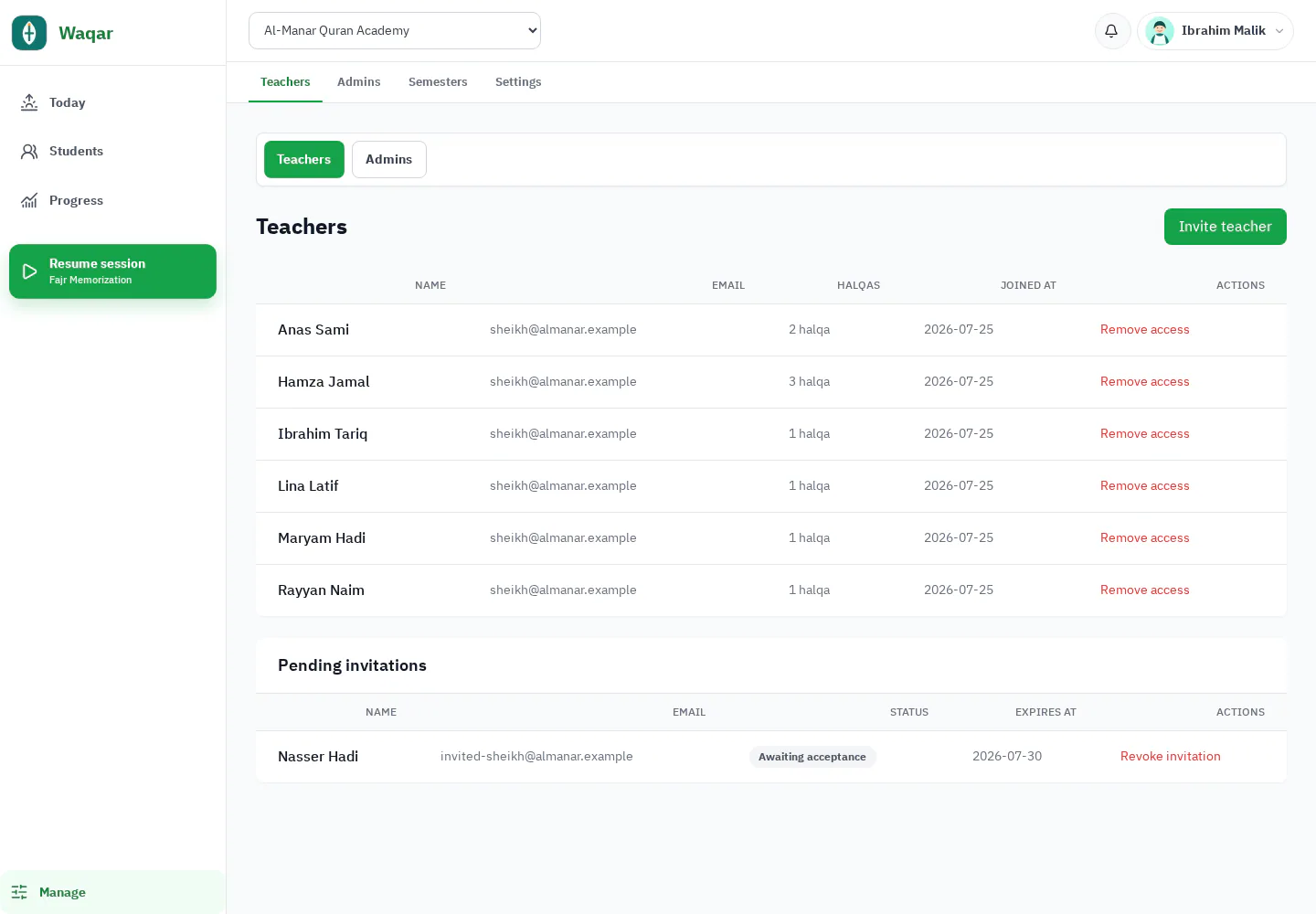Click the play icon on Resume session
The height and width of the screenshot is (914, 1316).
tap(29, 271)
